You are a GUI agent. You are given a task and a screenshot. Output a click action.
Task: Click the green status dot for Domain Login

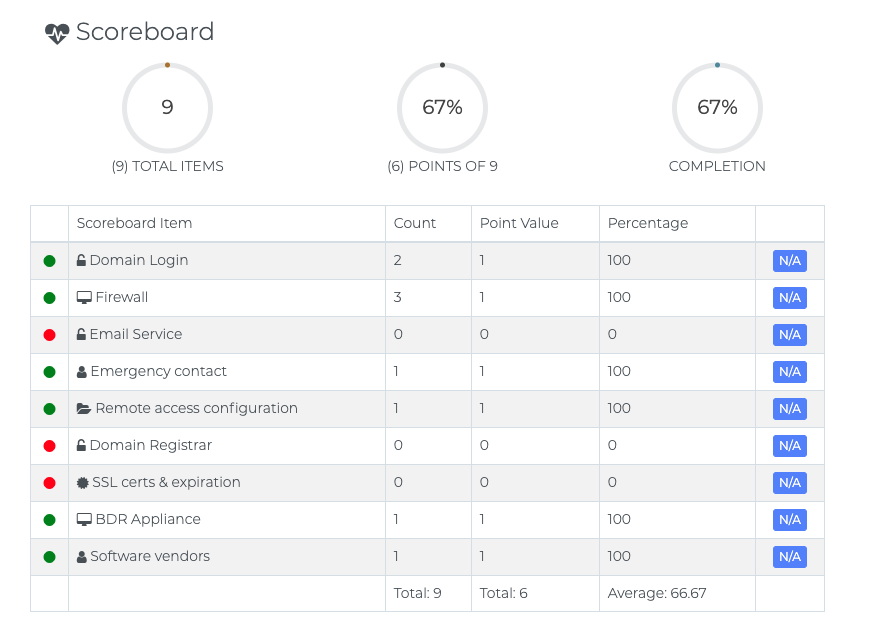tap(49, 261)
